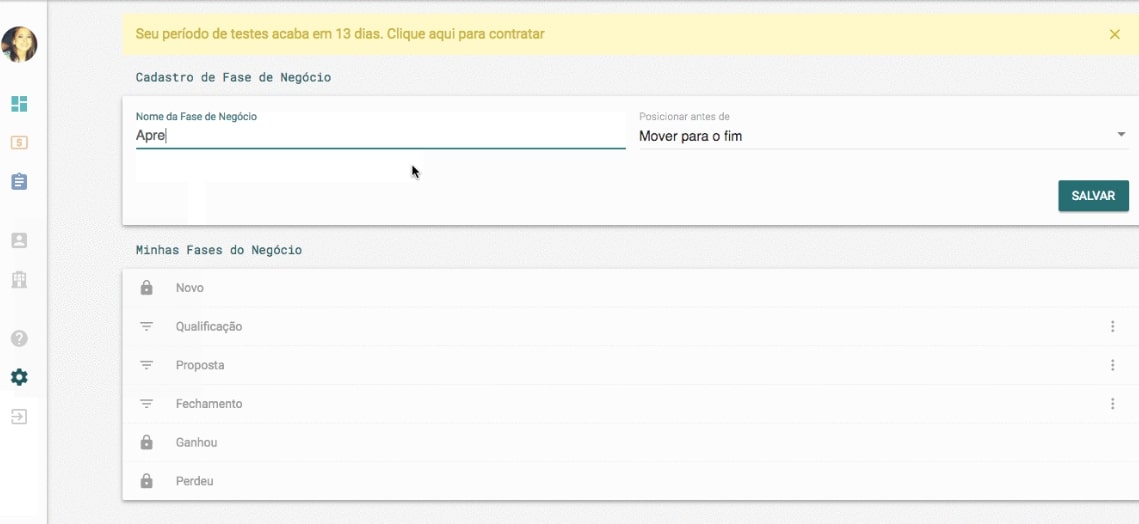The height and width of the screenshot is (524, 1139).
Task: Click the logout exit icon
Action: pyautogui.click(x=19, y=417)
